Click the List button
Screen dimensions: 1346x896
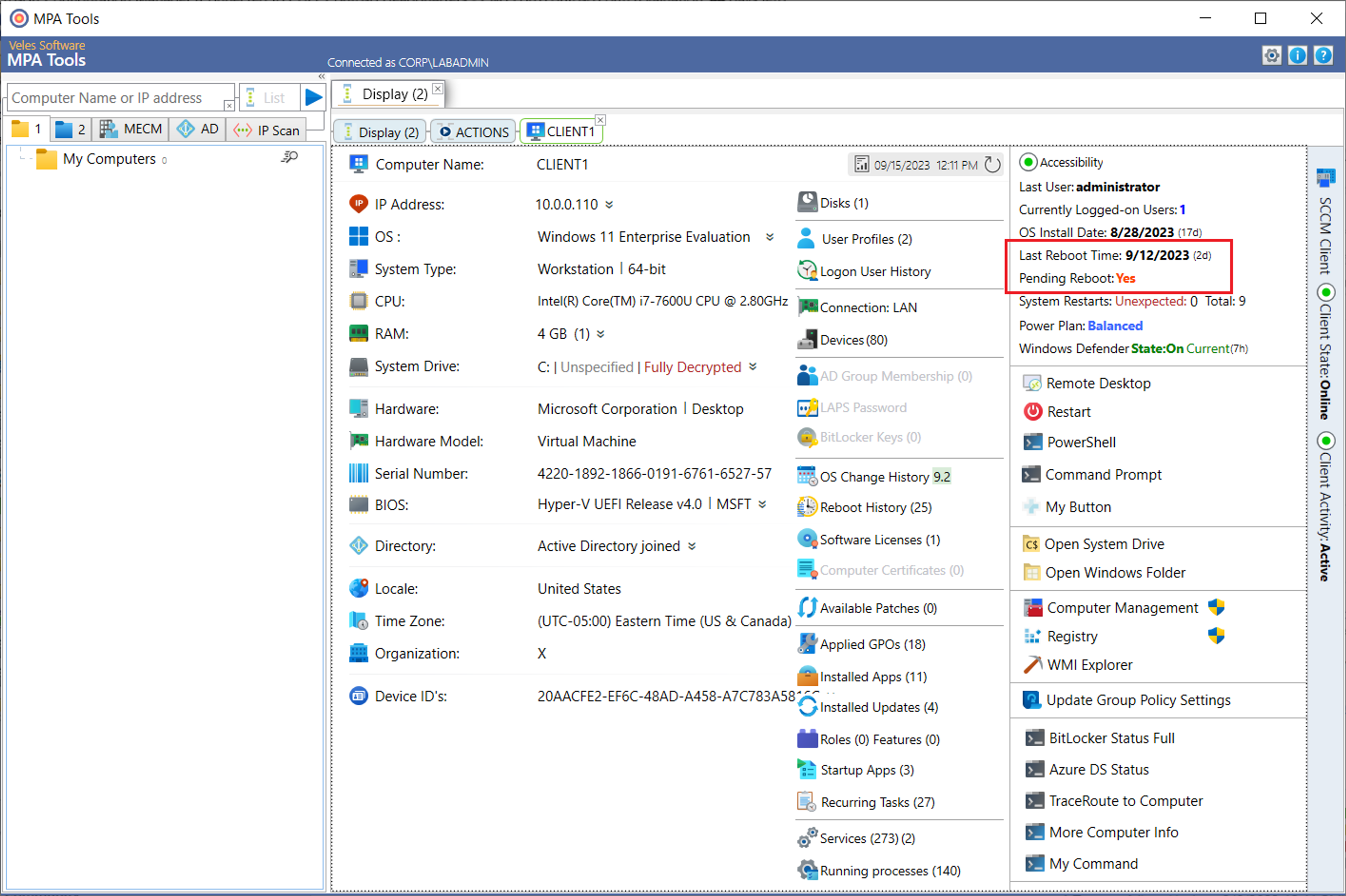(x=269, y=98)
